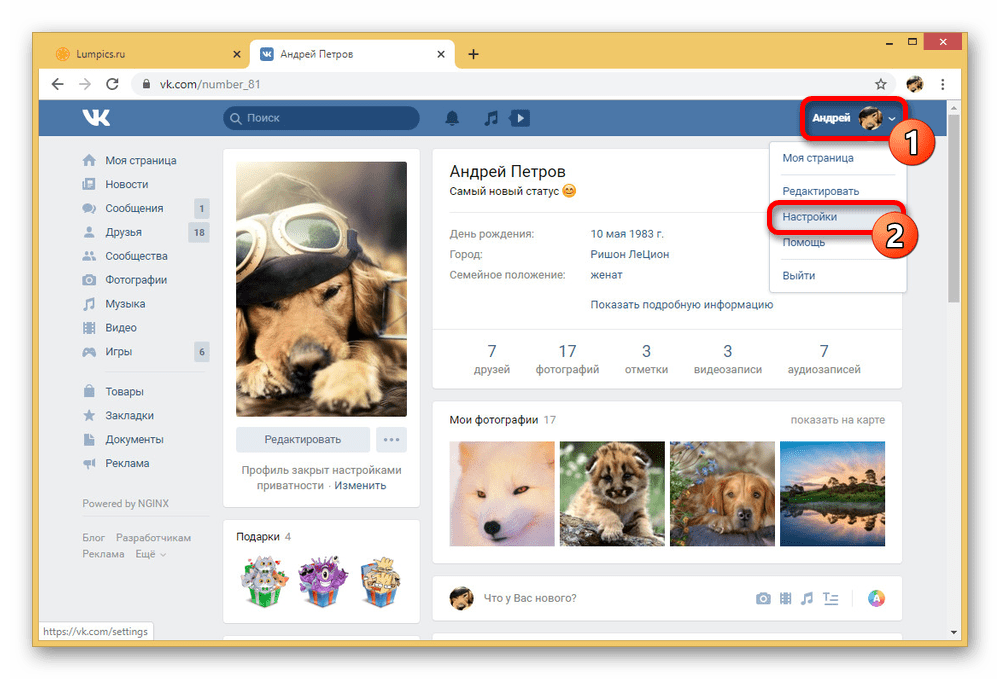Open the 7 друзей counter

click(x=492, y=359)
